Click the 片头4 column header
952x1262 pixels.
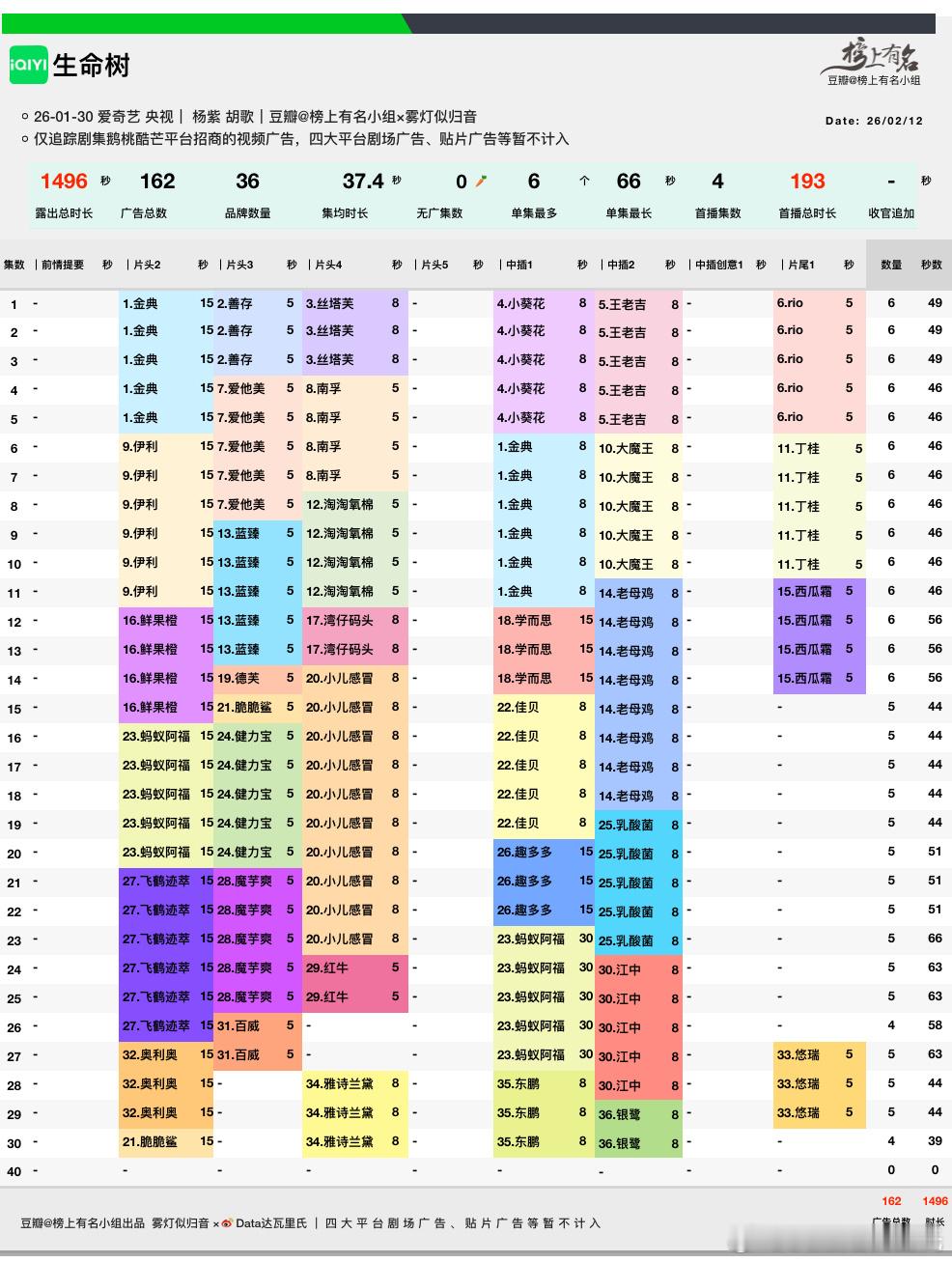click(x=328, y=265)
